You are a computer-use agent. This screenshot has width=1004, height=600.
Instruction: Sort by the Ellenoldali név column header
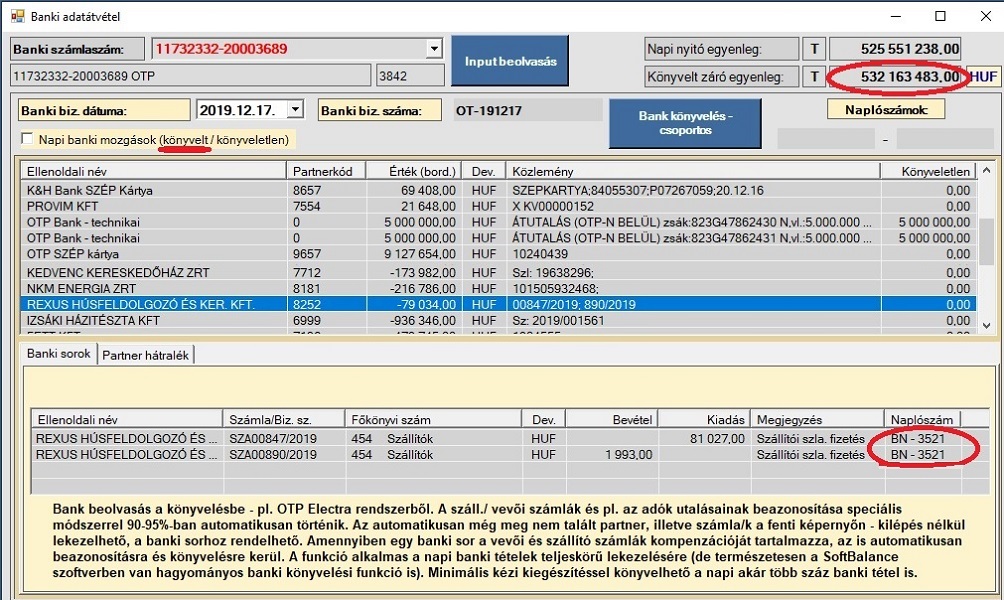[150, 170]
